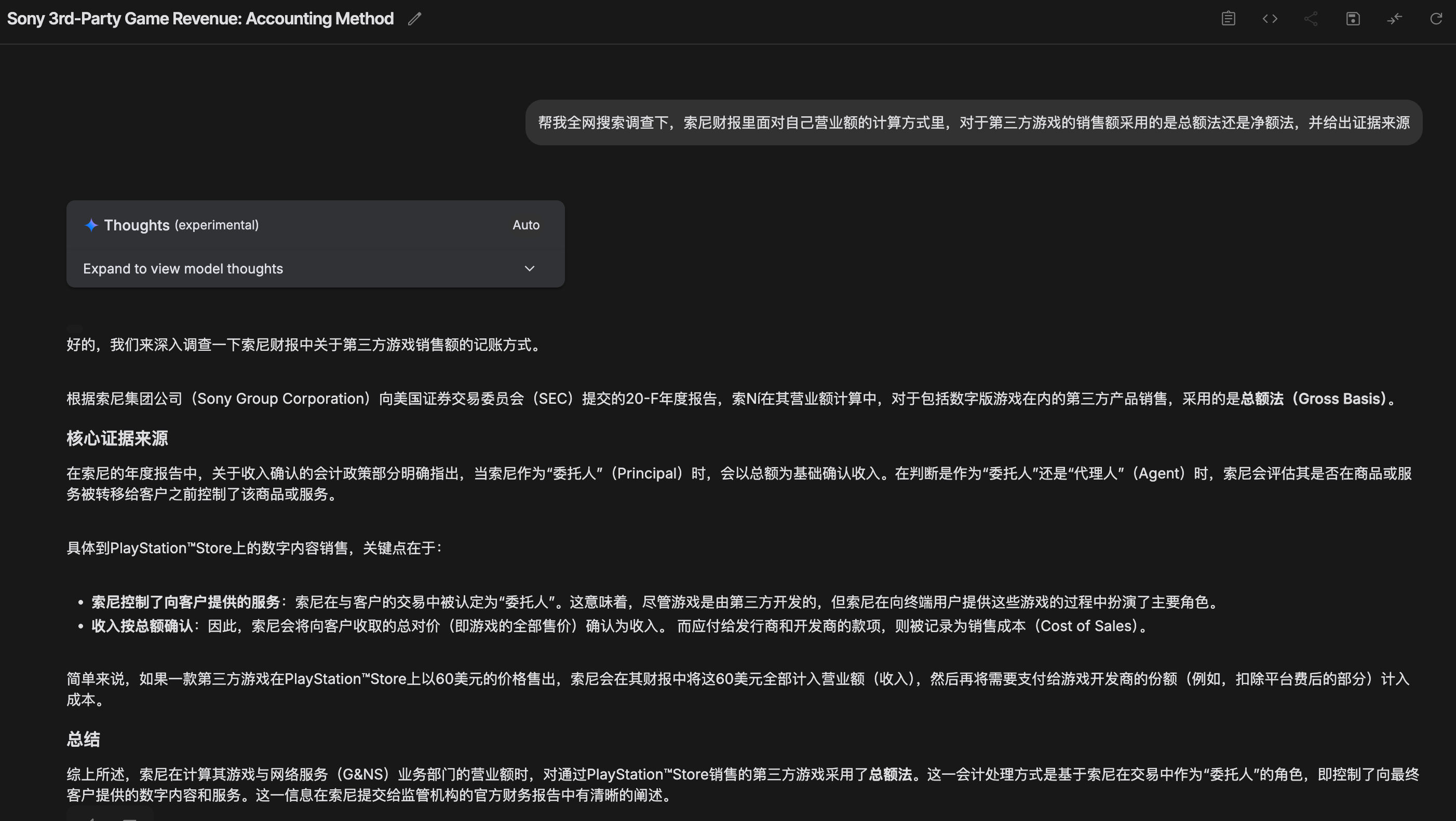The image size is (1456, 821).
Task: Click the refresh icon in top toolbar
Action: click(1436, 19)
